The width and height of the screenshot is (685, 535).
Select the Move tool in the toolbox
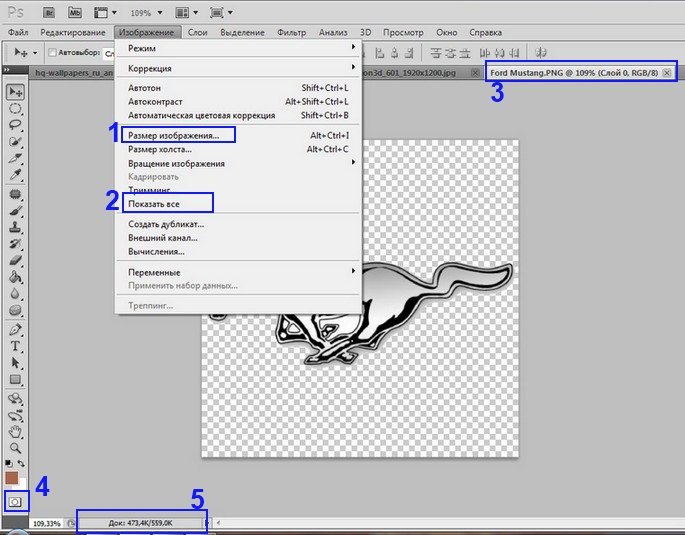pyautogui.click(x=16, y=92)
